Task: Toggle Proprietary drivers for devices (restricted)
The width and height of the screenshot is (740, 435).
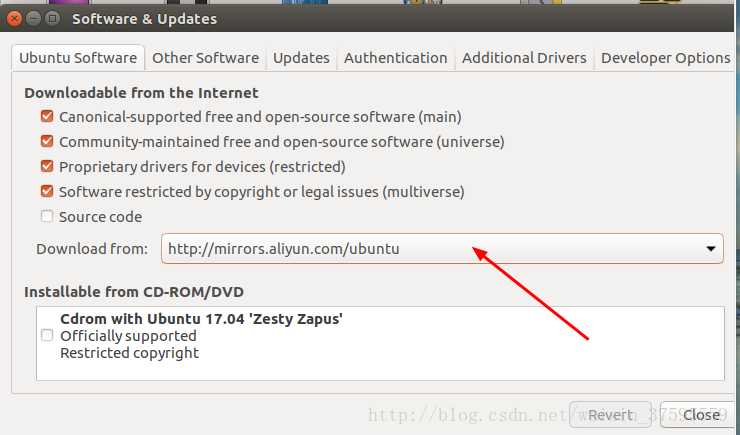Action: [47, 167]
